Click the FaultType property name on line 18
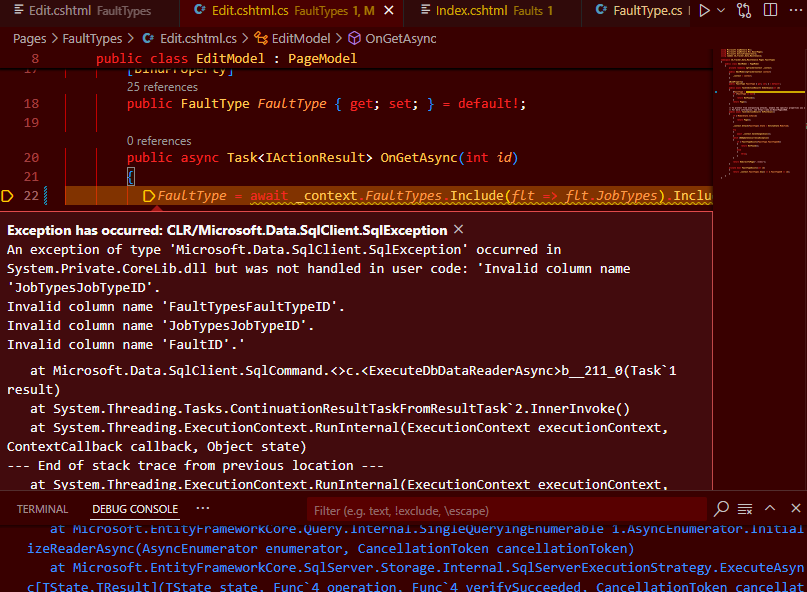This screenshot has height=592, width=807. [x=292, y=103]
